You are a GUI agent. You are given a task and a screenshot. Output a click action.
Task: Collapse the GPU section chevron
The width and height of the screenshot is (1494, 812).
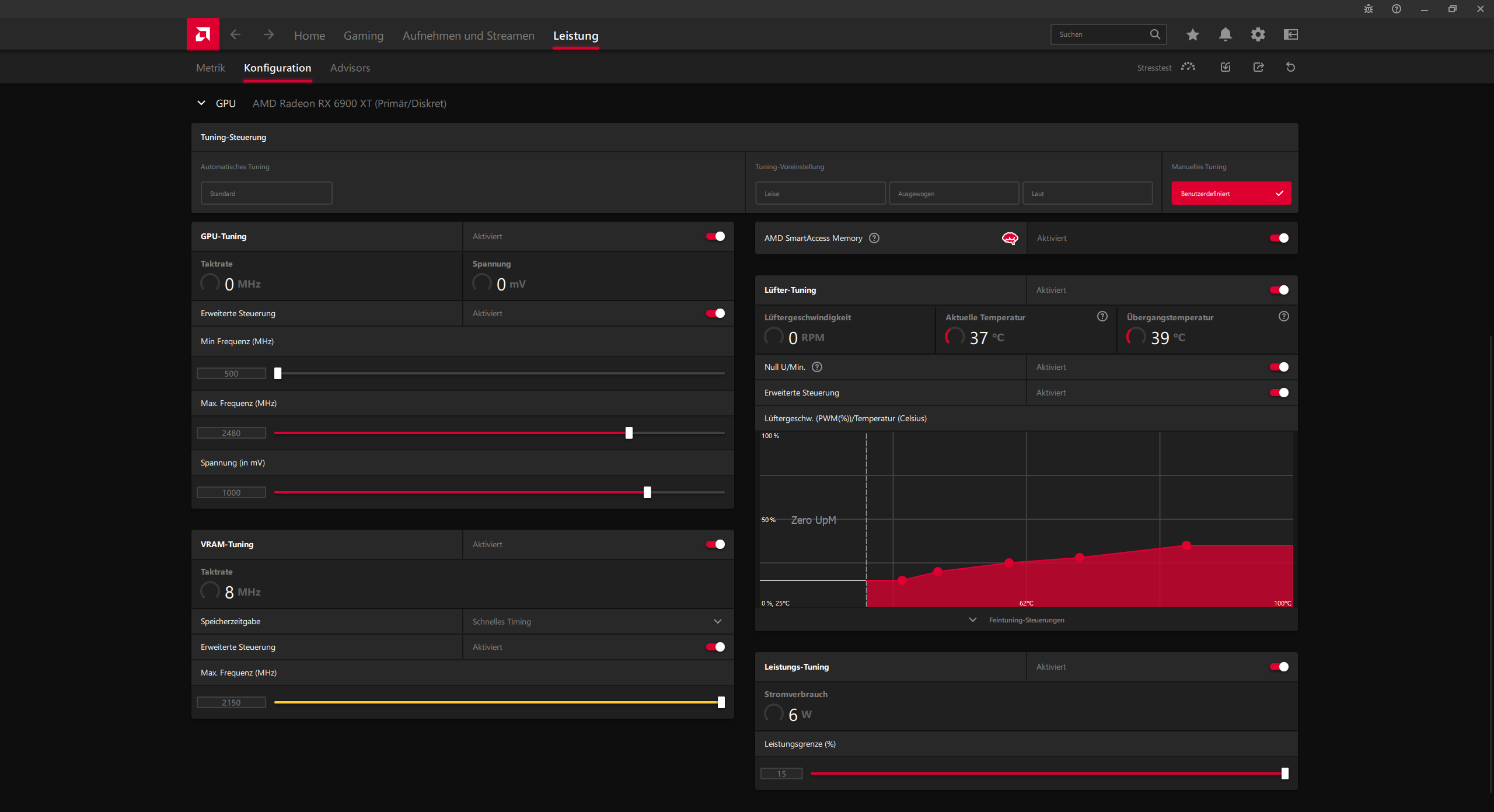coord(201,103)
